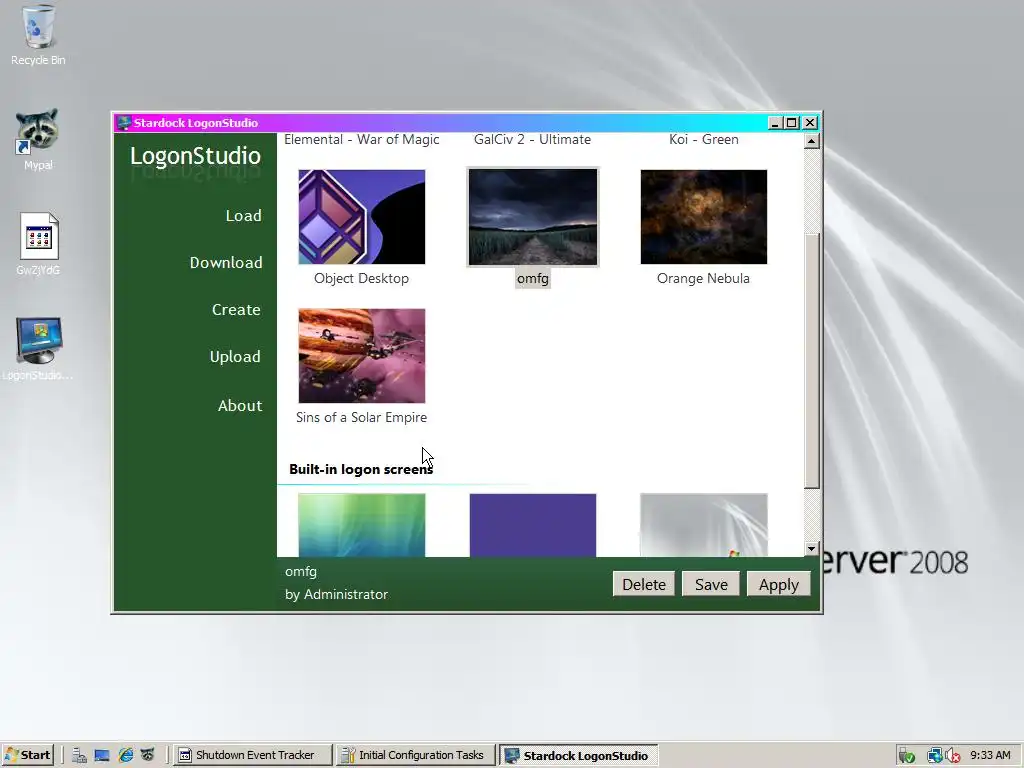Open the Upload section in the sidebar
Image resolution: width=1024 pixels, height=768 pixels.
click(x=235, y=357)
